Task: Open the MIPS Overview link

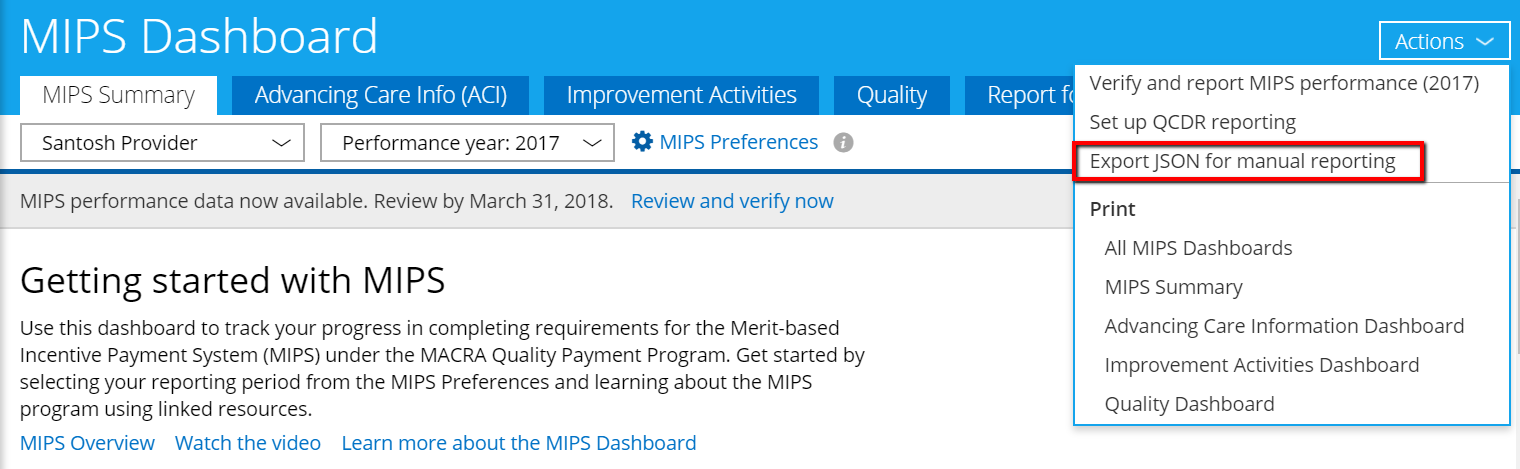Action: (x=87, y=443)
